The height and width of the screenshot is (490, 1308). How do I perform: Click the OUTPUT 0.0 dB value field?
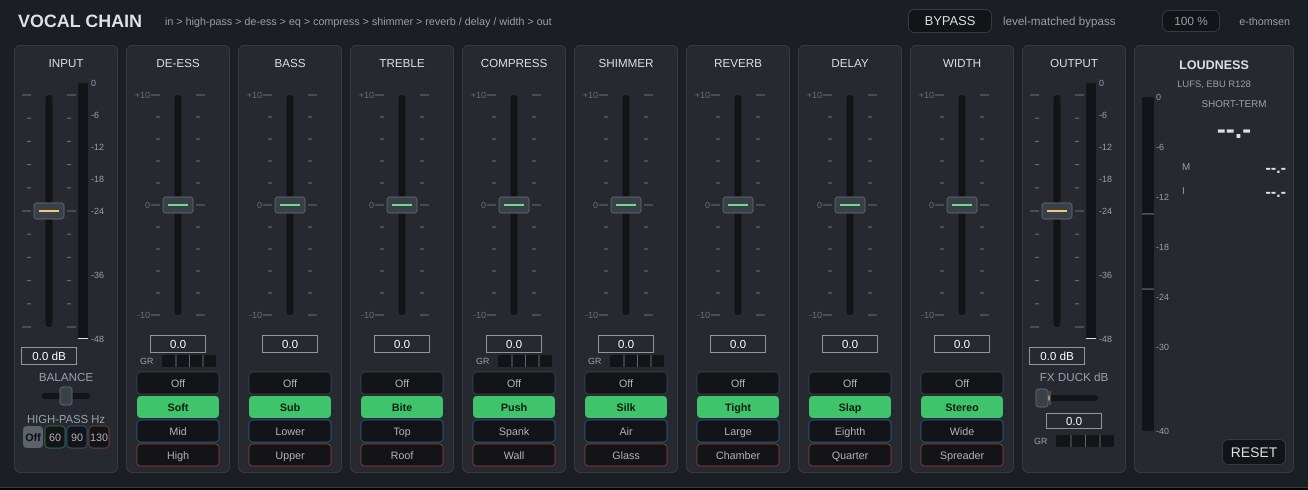click(1057, 356)
